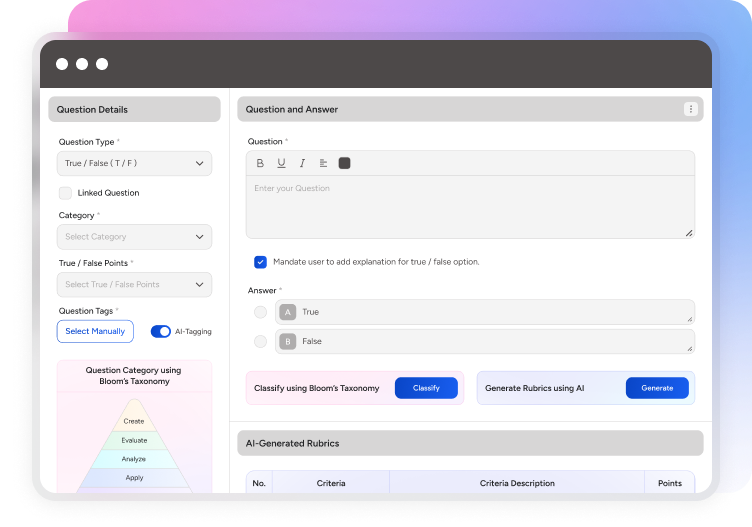The height and width of the screenshot is (527, 752).
Task: Open the True / False Points dropdown
Action: coord(134,284)
